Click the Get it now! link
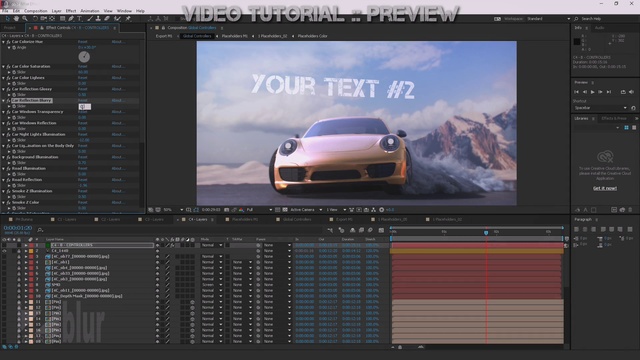 605,189
